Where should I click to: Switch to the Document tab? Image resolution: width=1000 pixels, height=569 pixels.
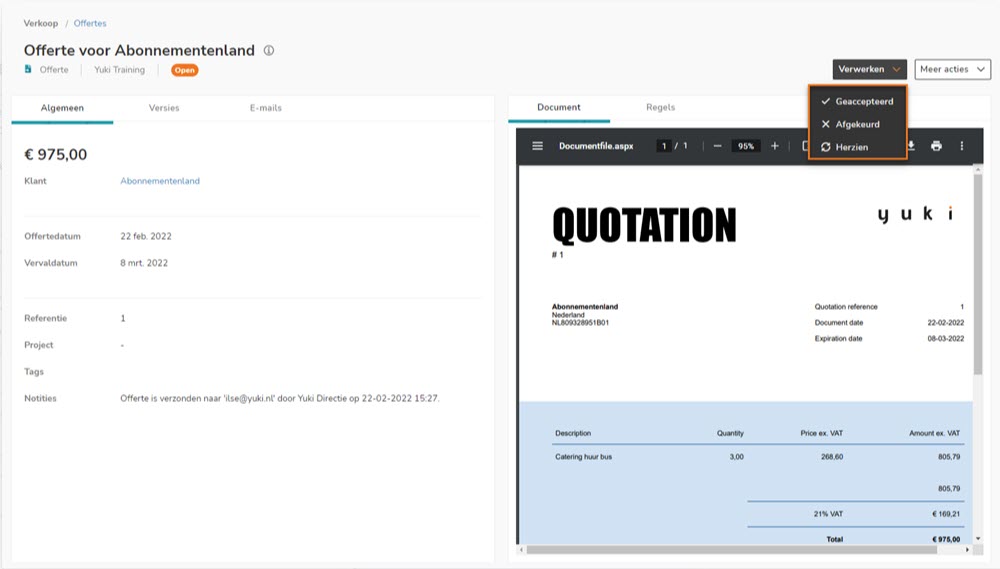[x=559, y=107]
